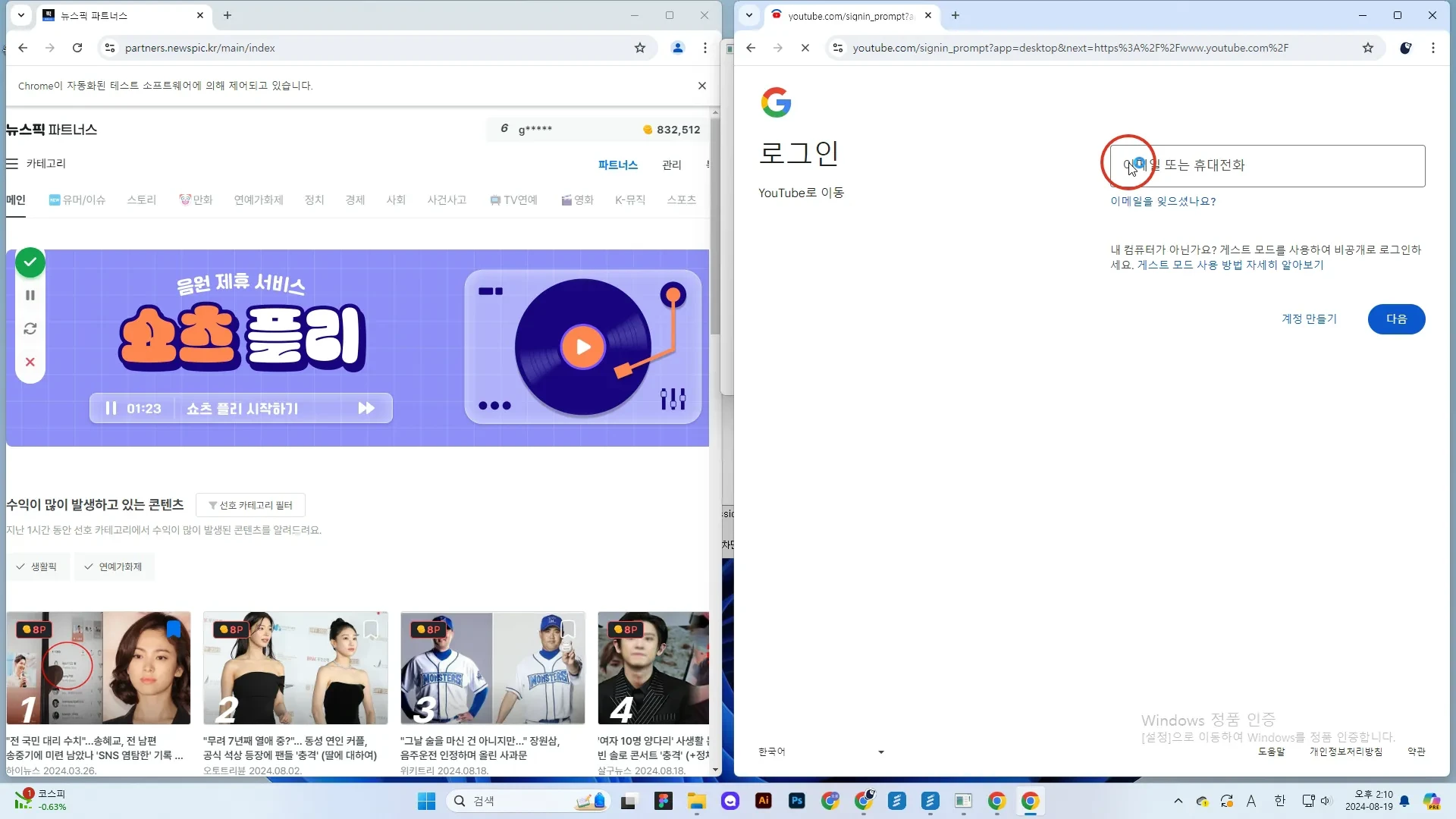Open the 도움말 footer link

(x=1272, y=752)
